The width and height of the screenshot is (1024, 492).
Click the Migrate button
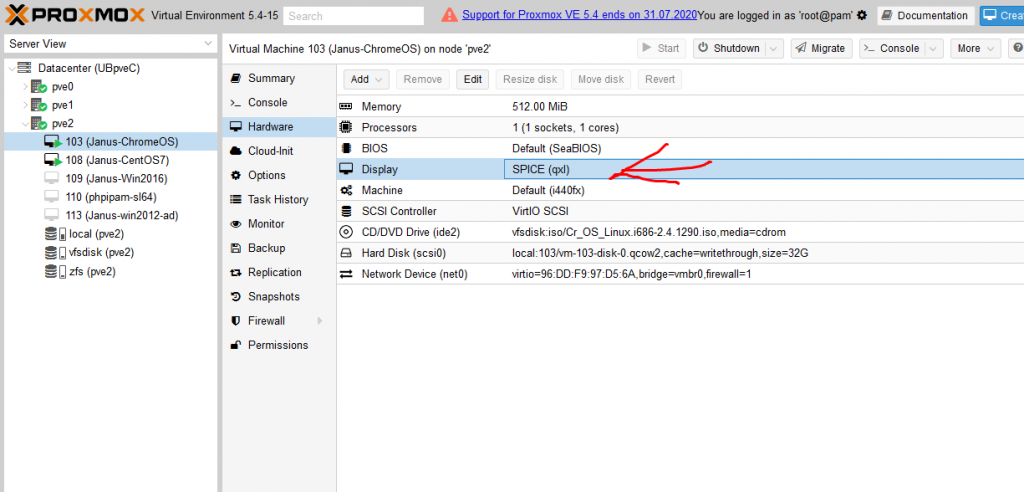point(821,48)
